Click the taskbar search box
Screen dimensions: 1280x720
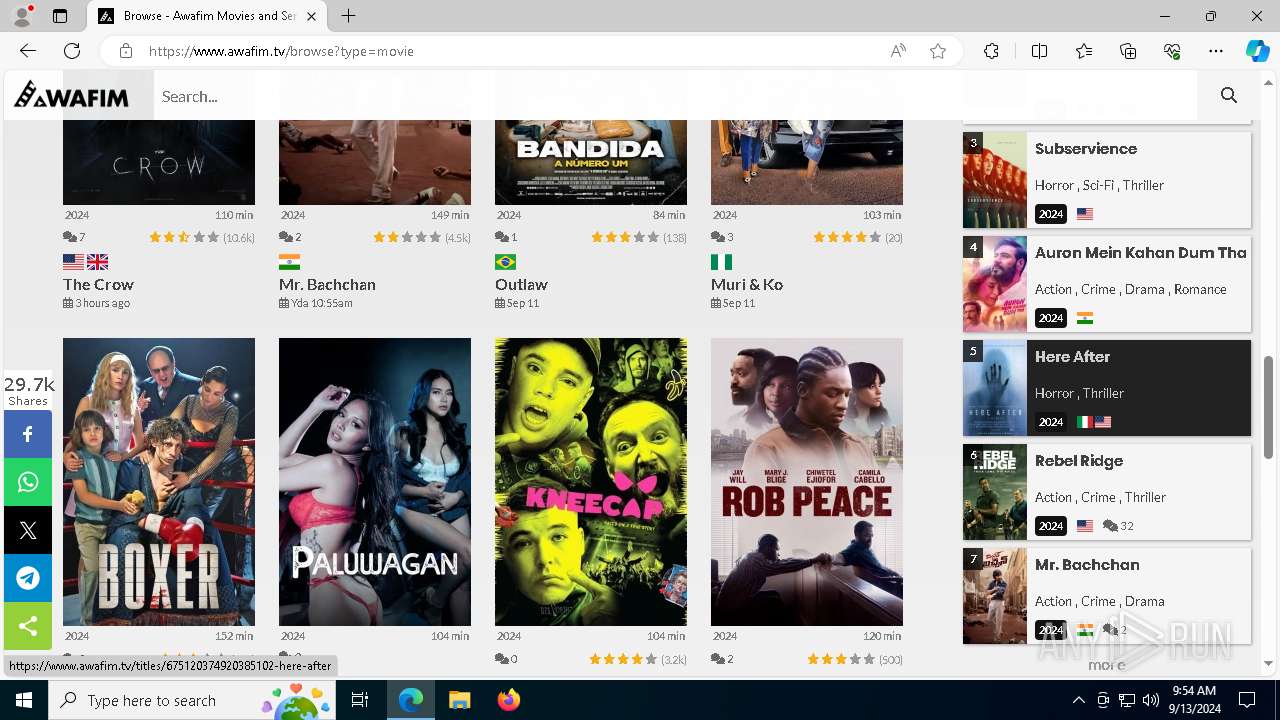(192, 700)
